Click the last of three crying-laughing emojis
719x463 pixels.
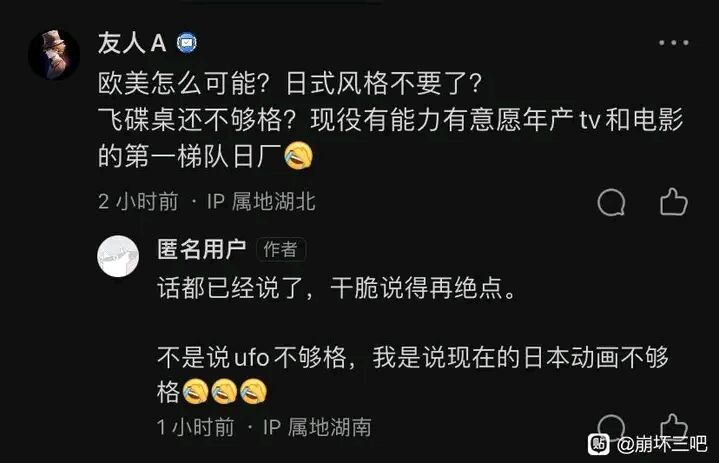coord(254,391)
